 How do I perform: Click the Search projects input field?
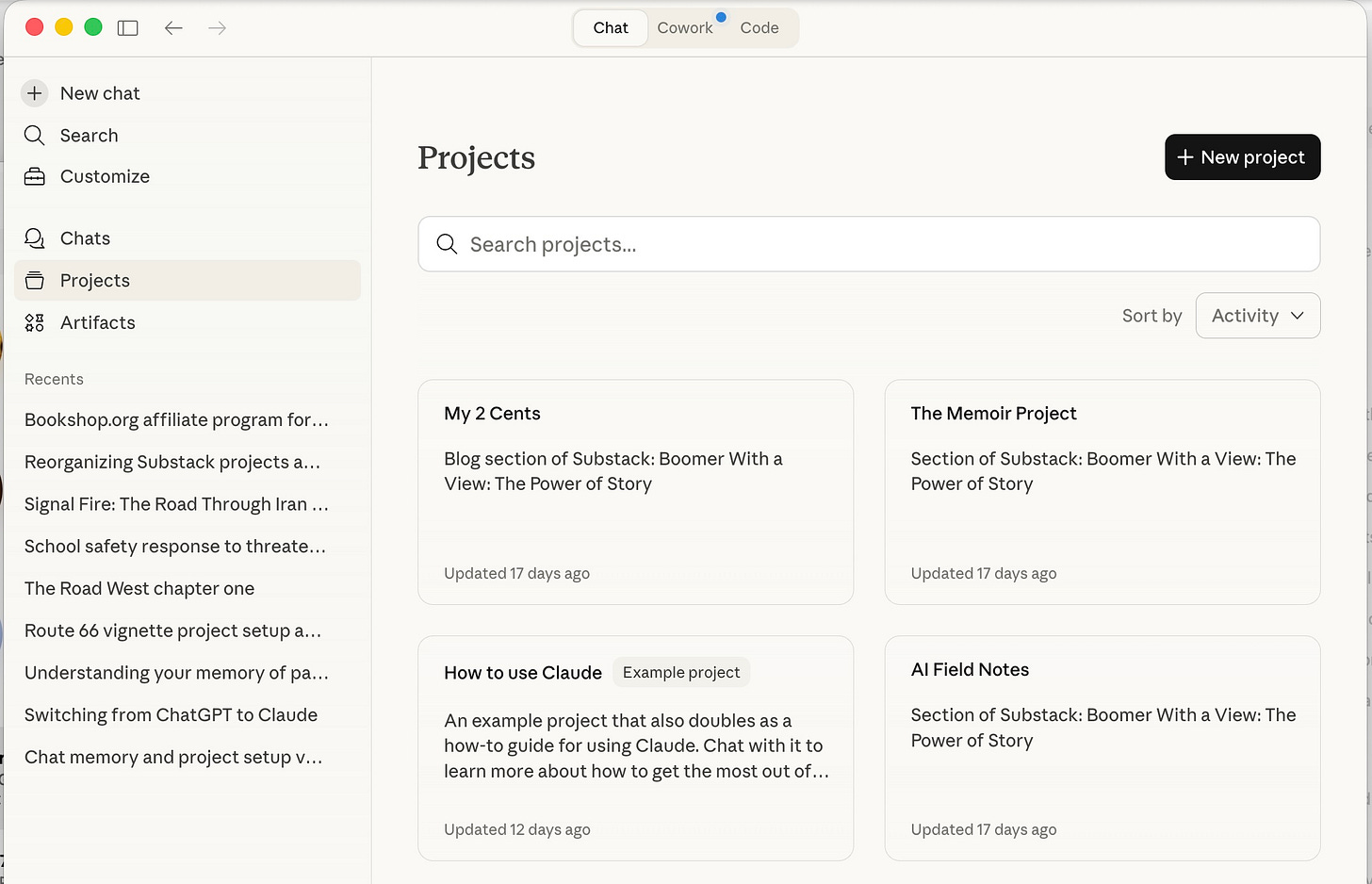point(868,245)
